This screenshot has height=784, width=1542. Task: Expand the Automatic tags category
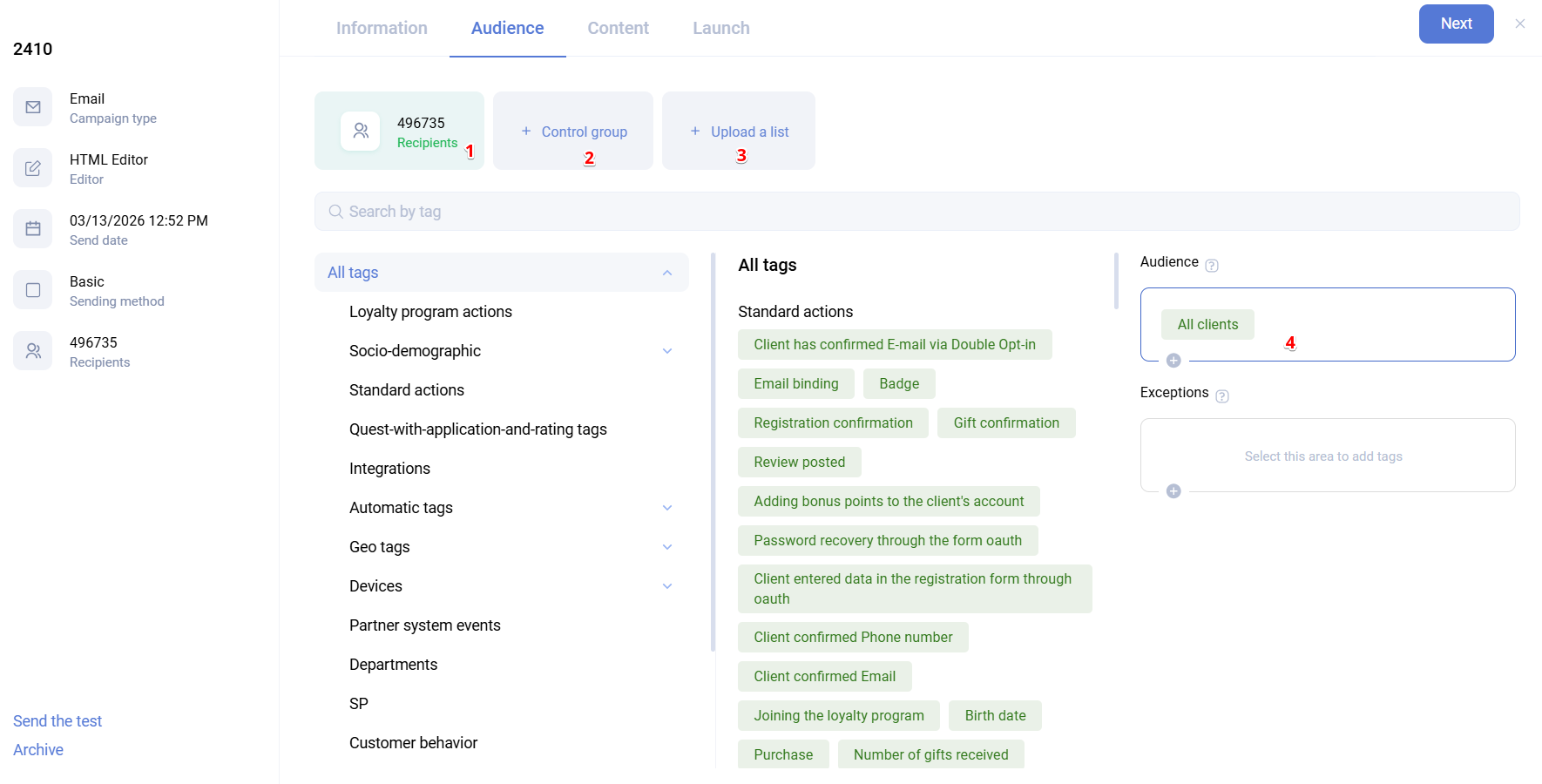667,508
